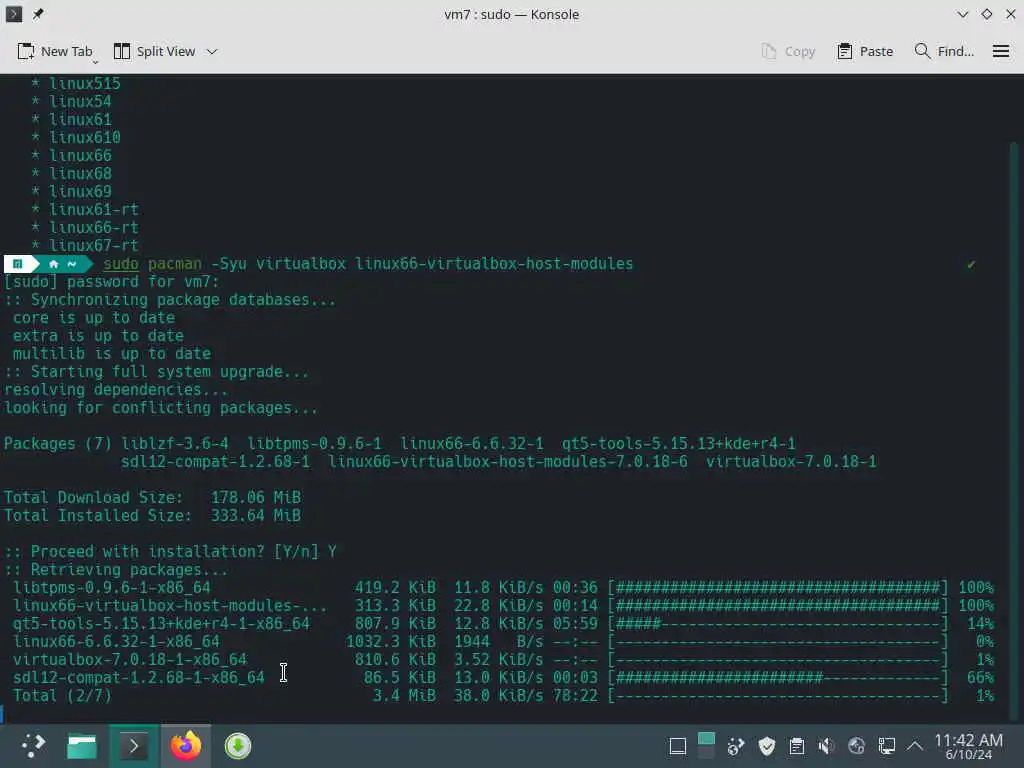Click 'Total Installed Size: 333.64 MiB' line
The image size is (1024, 768).
[152, 516]
